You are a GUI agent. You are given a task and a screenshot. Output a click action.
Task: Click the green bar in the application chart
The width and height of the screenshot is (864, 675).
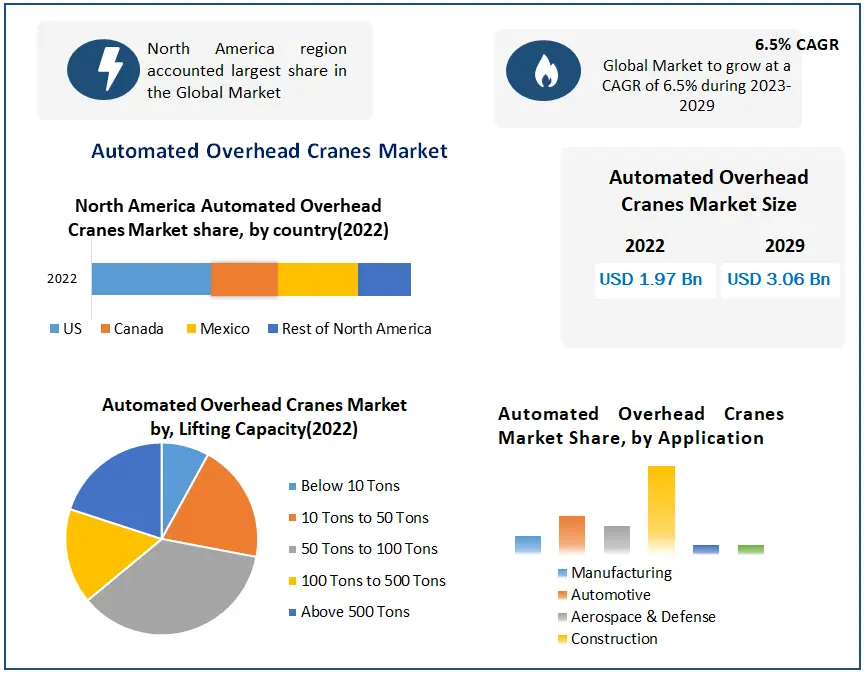click(x=750, y=549)
